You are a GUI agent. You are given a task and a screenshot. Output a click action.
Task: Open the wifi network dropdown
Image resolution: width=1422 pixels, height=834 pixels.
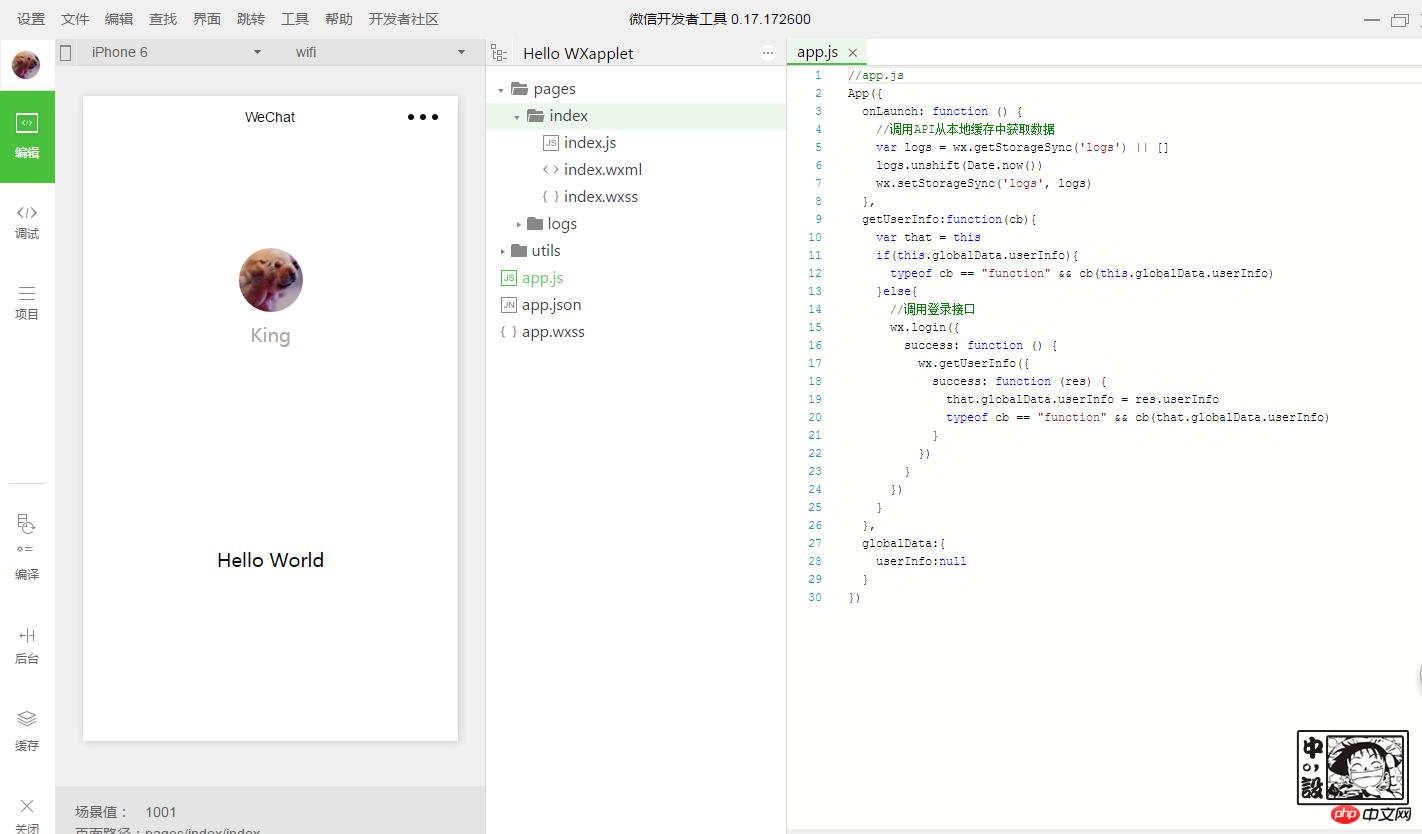(380, 52)
